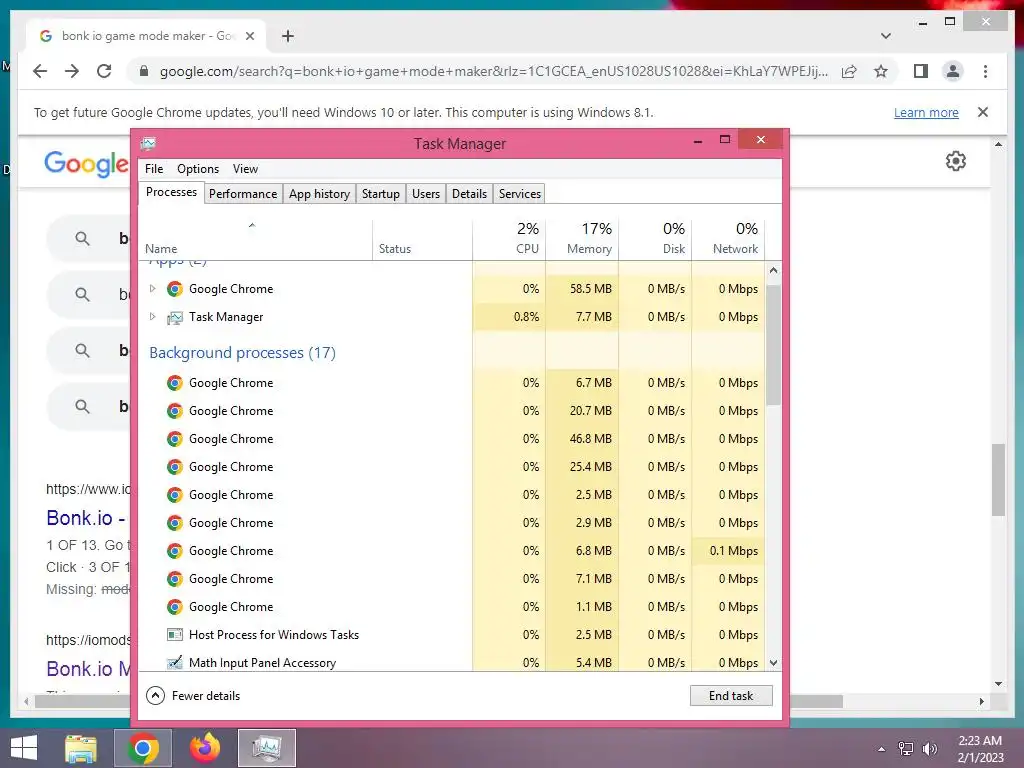
Task: Close the bonk io game mode maker tab
Action: (249, 36)
